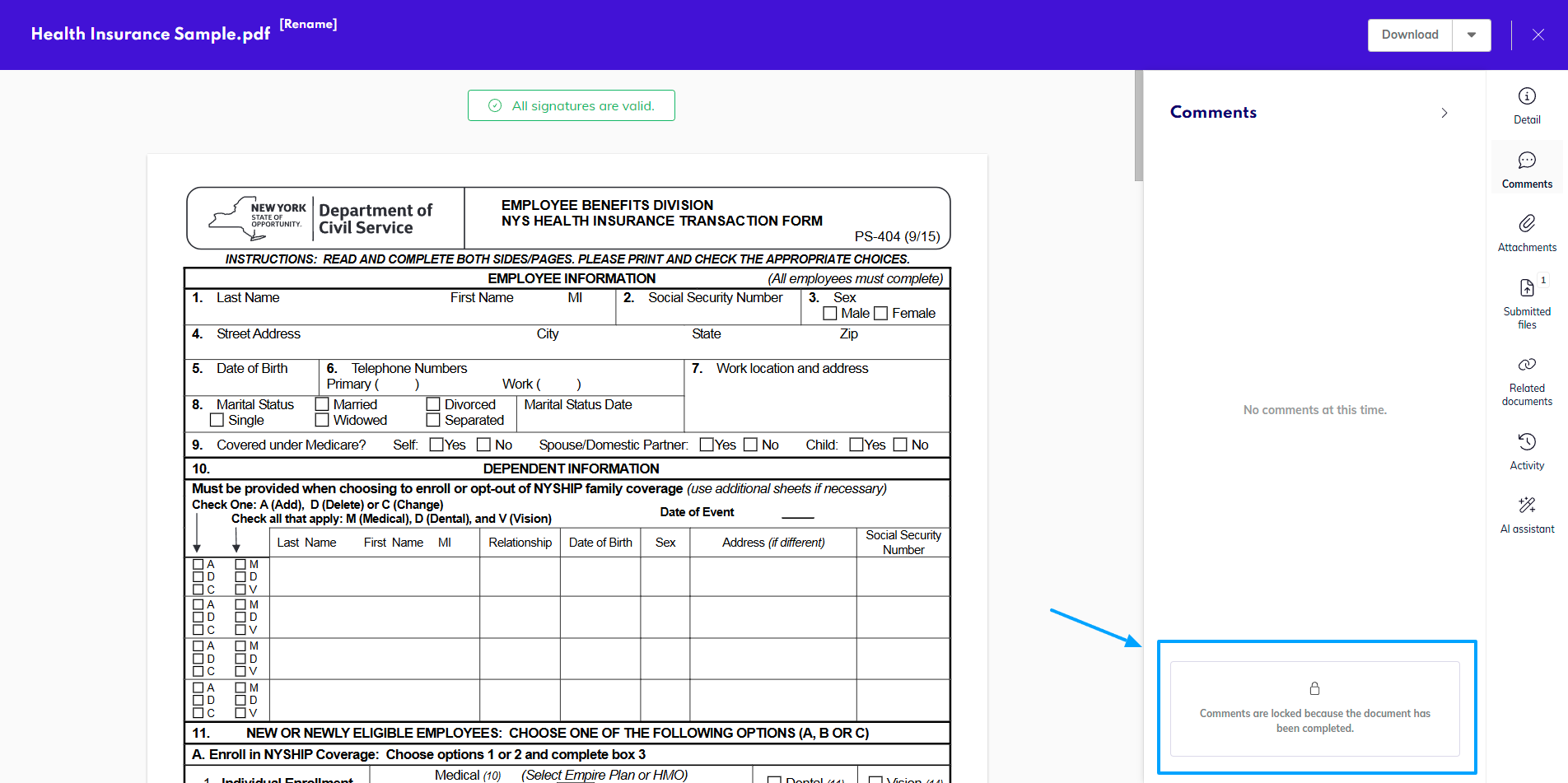Check the Single marital status checkbox

217,421
